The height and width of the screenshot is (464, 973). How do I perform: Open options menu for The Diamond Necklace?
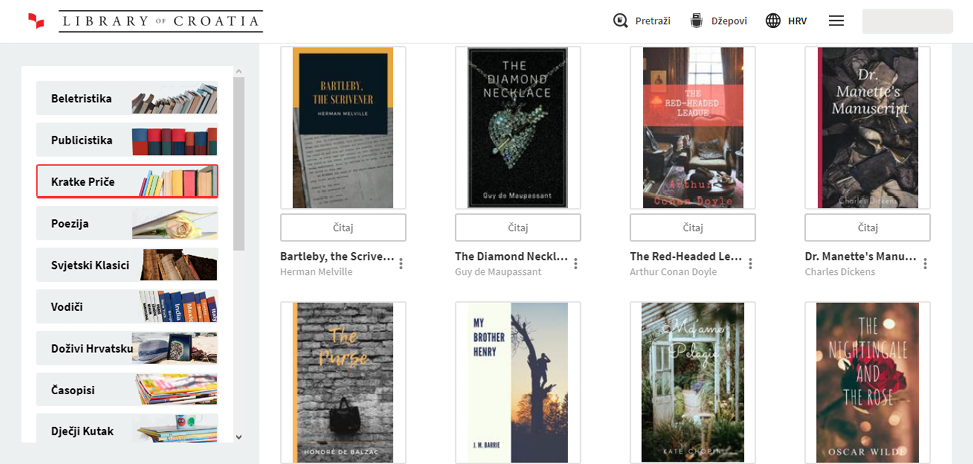click(576, 264)
